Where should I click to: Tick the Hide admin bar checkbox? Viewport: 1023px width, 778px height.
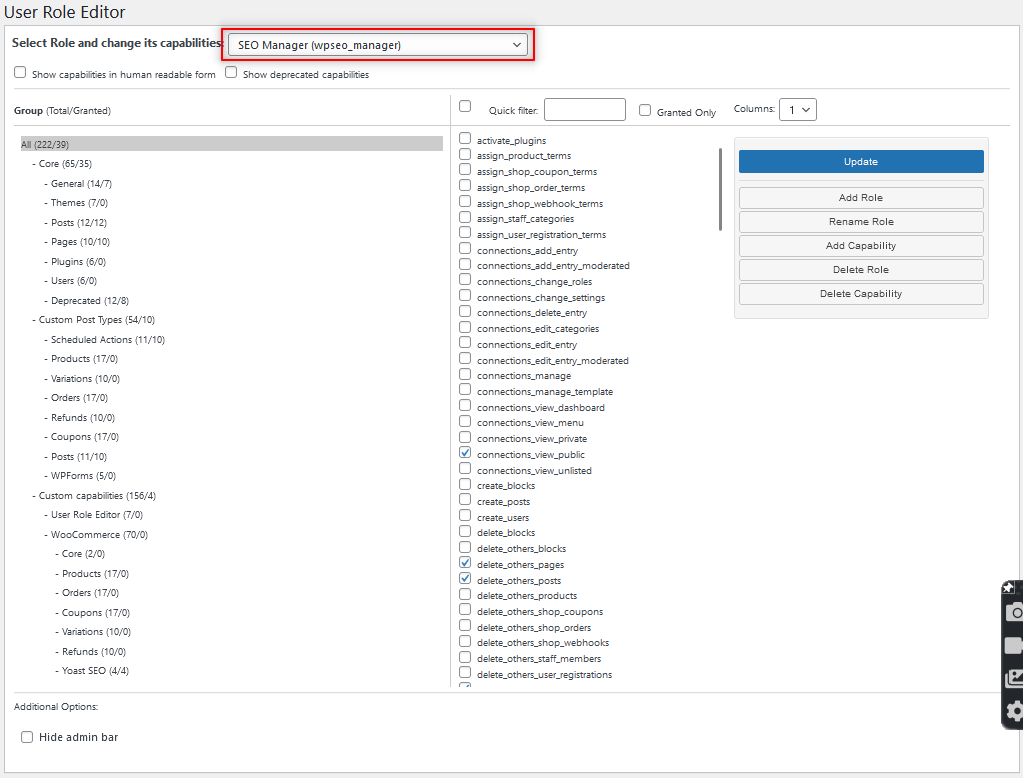[x=27, y=737]
